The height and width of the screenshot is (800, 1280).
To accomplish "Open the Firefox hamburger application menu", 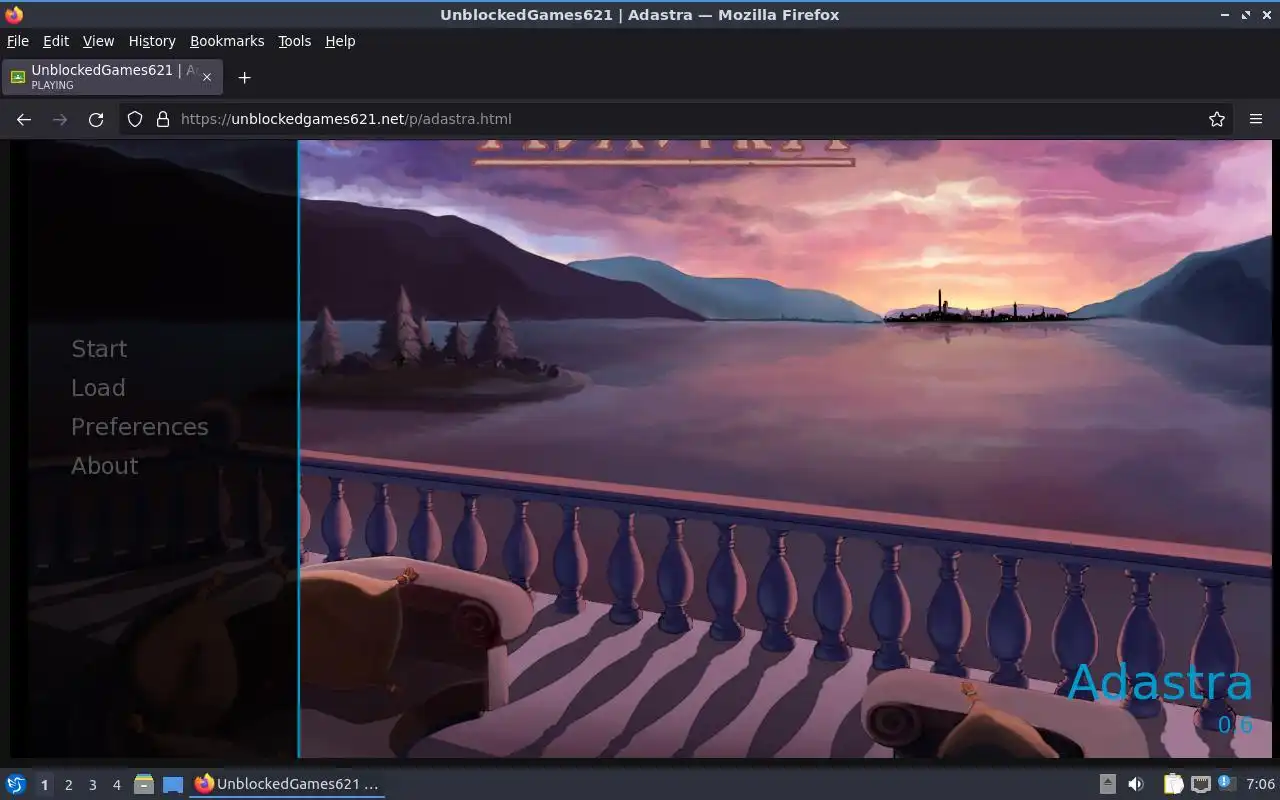I will pos(1256,119).
